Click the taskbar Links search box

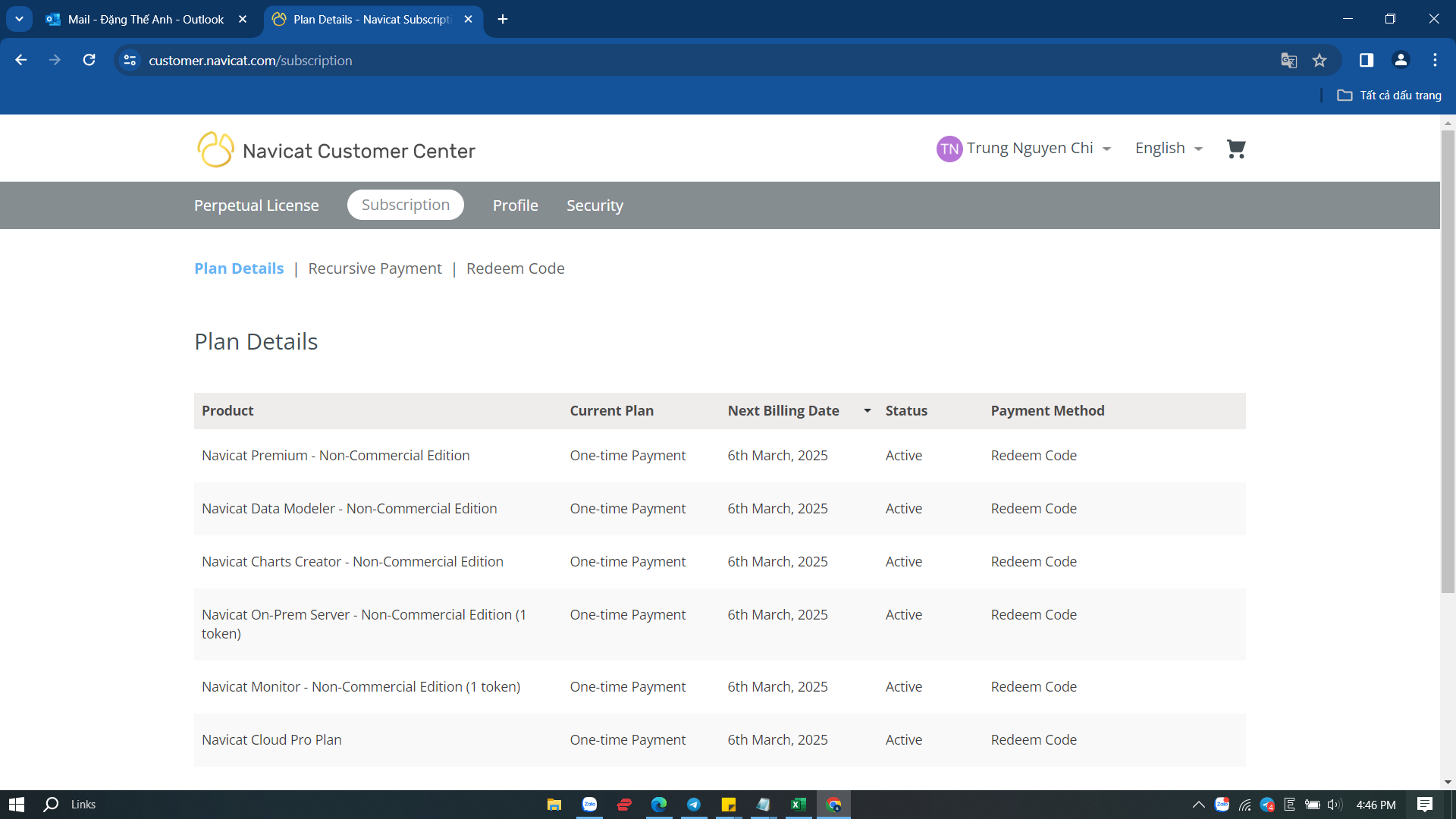[83, 805]
